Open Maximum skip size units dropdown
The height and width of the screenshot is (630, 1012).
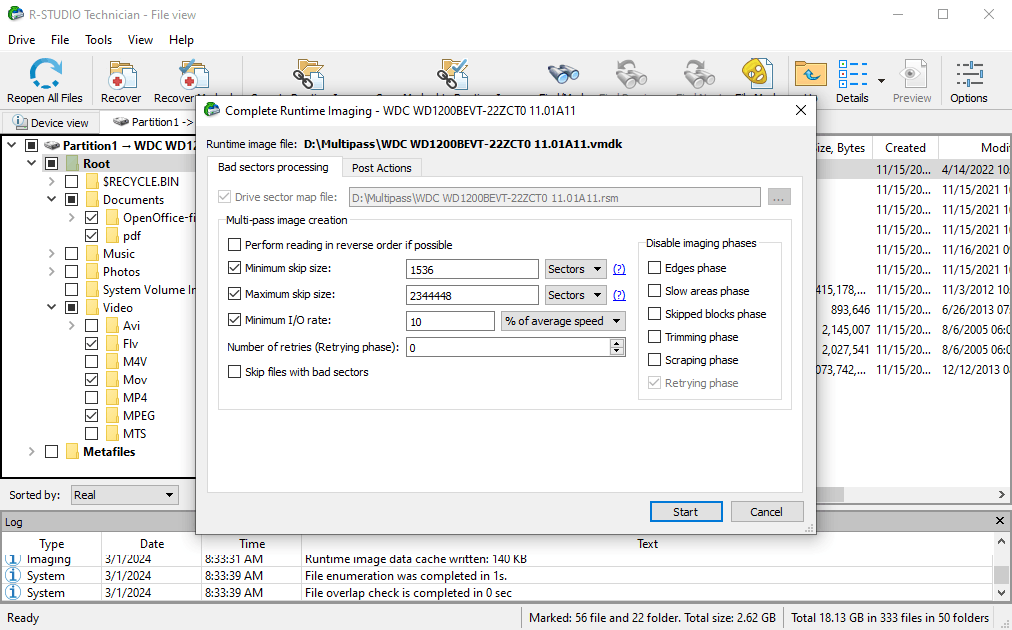pos(576,295)
